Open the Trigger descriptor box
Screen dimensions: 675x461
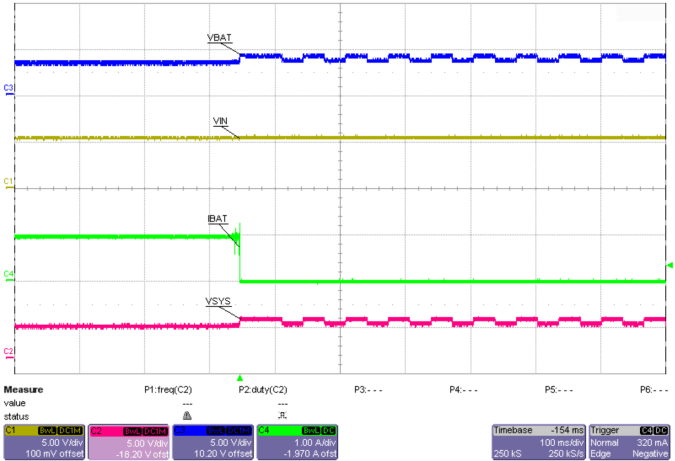(629, 442)
